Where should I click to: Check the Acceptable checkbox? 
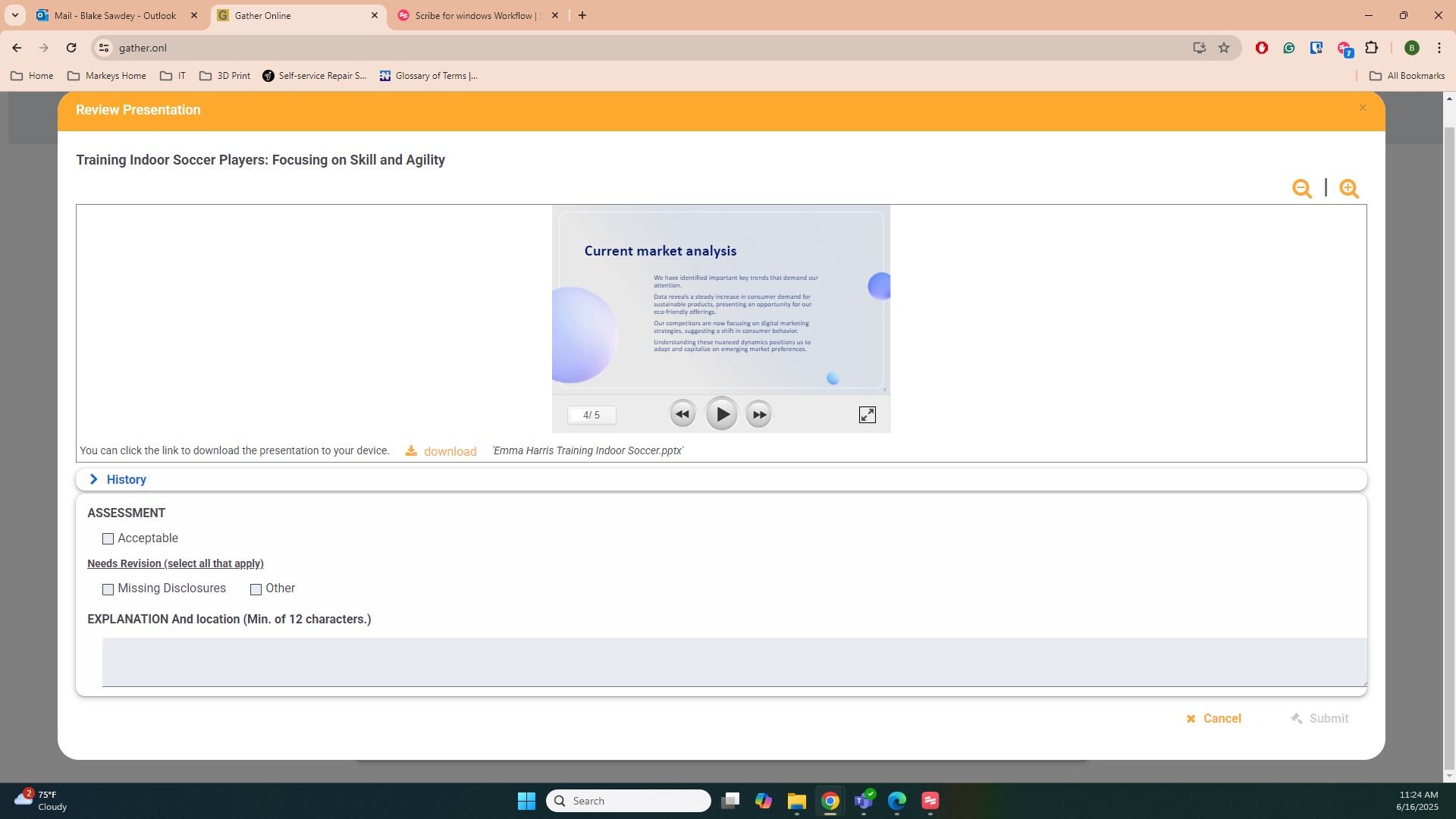pos(108,538)
